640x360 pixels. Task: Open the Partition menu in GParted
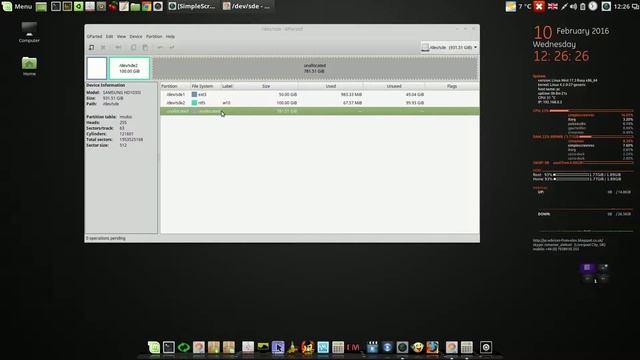click(154, 36)
